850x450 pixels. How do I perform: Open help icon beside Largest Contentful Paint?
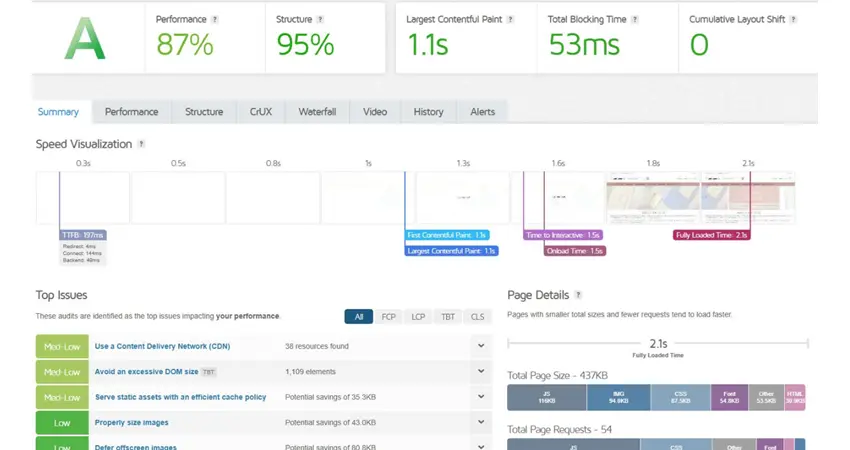tap(510, 20)
